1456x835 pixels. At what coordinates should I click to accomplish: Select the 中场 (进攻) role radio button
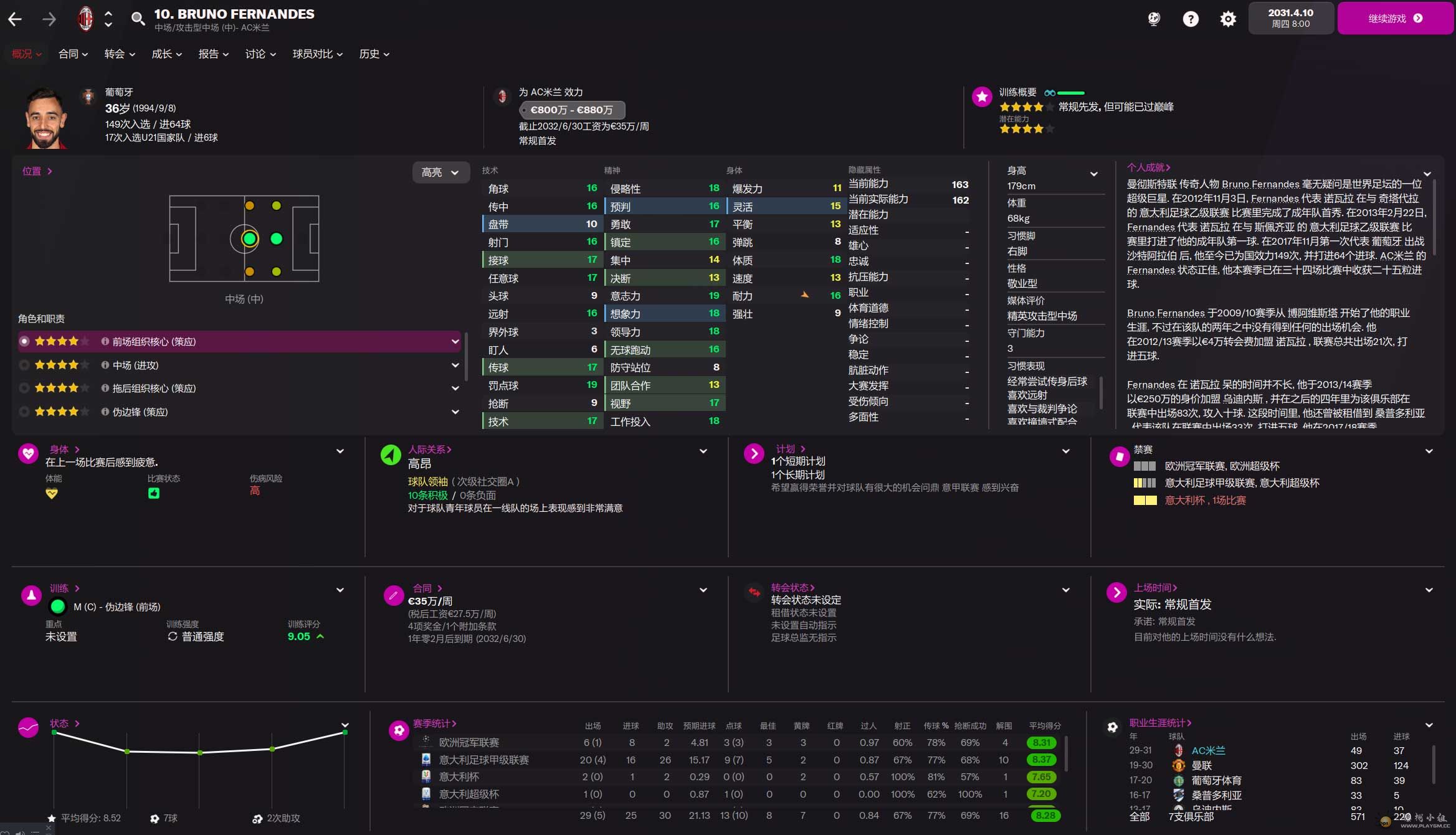[24, 365]
